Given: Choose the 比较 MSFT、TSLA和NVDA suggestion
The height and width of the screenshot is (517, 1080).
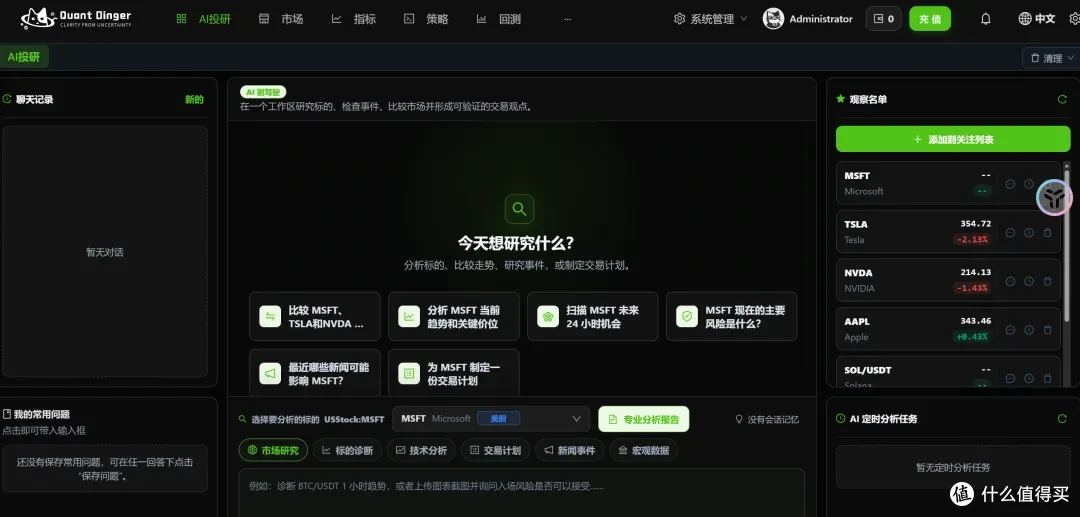Looking at the screenshot, I should tap(315, 317).
